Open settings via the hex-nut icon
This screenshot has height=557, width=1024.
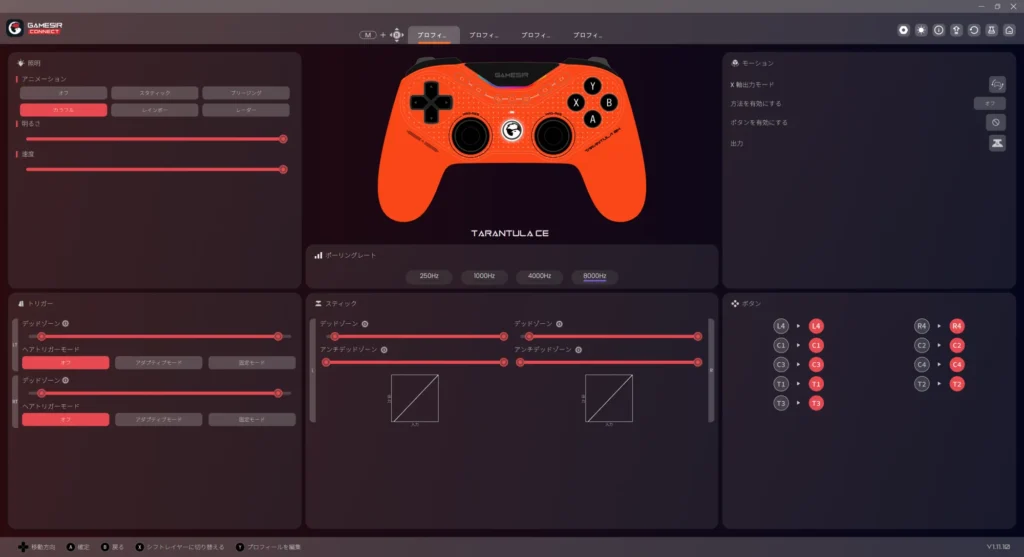click(x=903, y=30)
